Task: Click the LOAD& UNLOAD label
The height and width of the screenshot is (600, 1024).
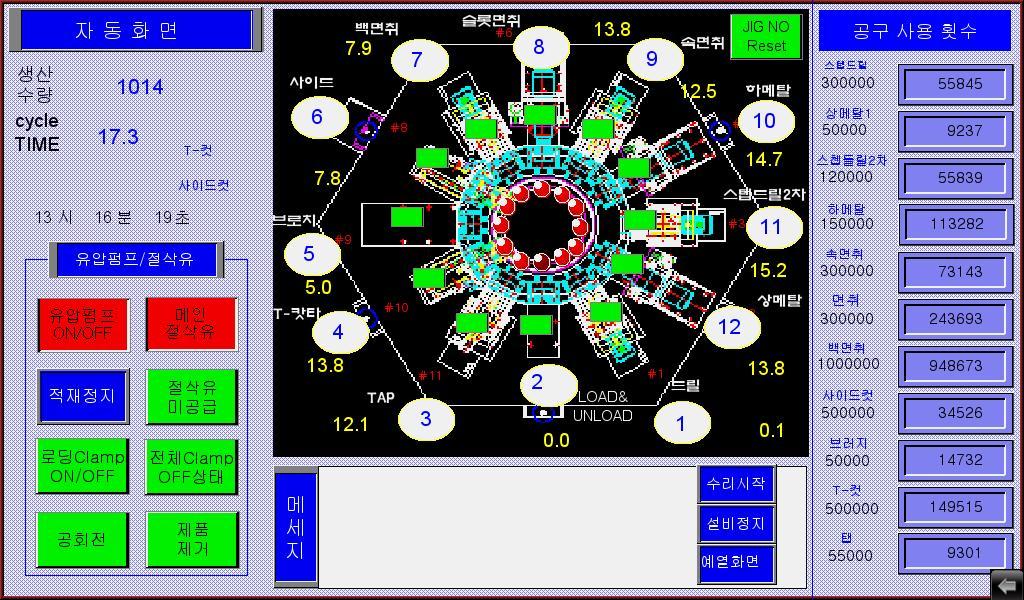Action: [x=602, y=406]
